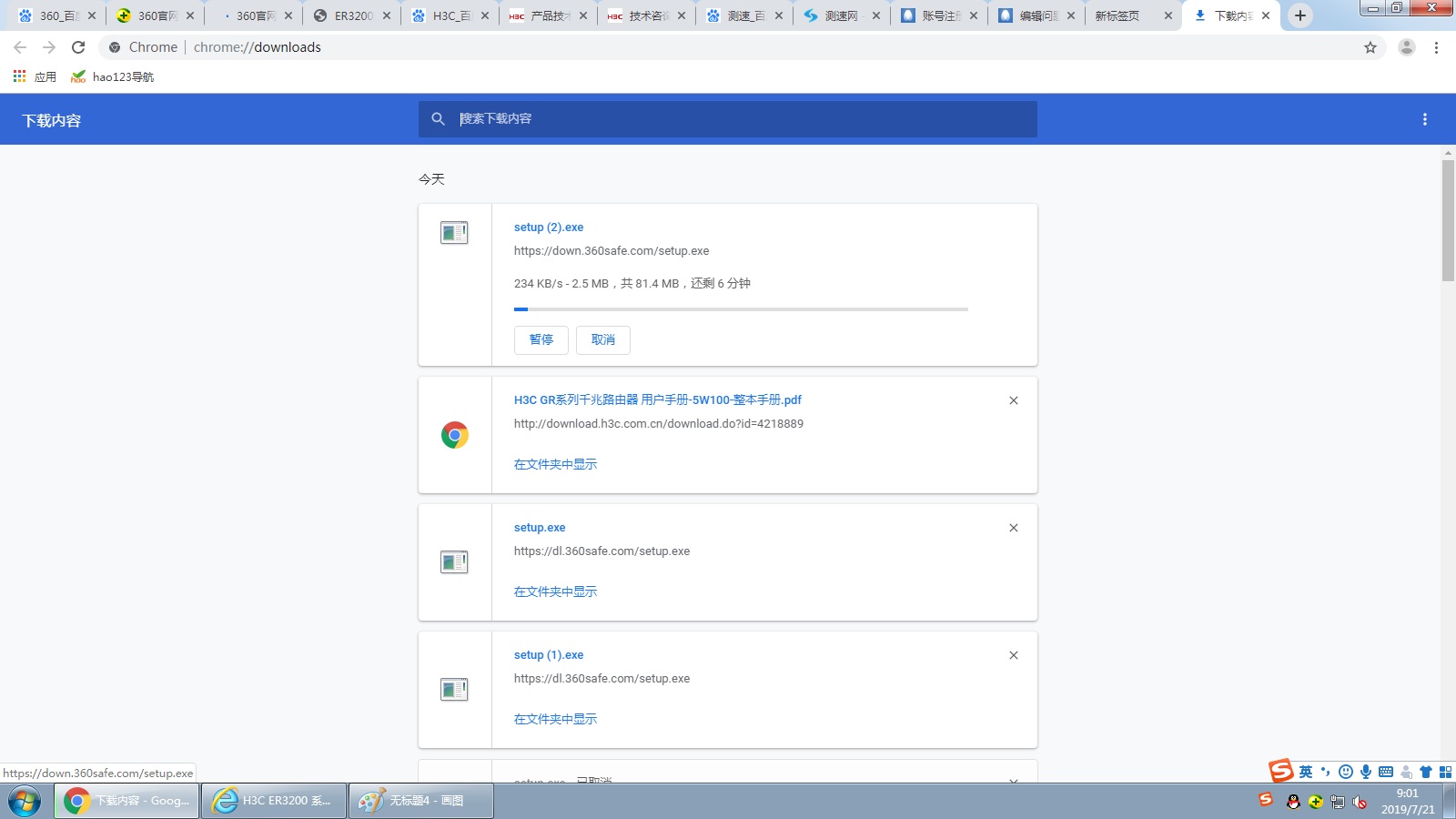Click the muted volume tray icon
This screenshot has height=819, width=1456.
[1360, 802]
